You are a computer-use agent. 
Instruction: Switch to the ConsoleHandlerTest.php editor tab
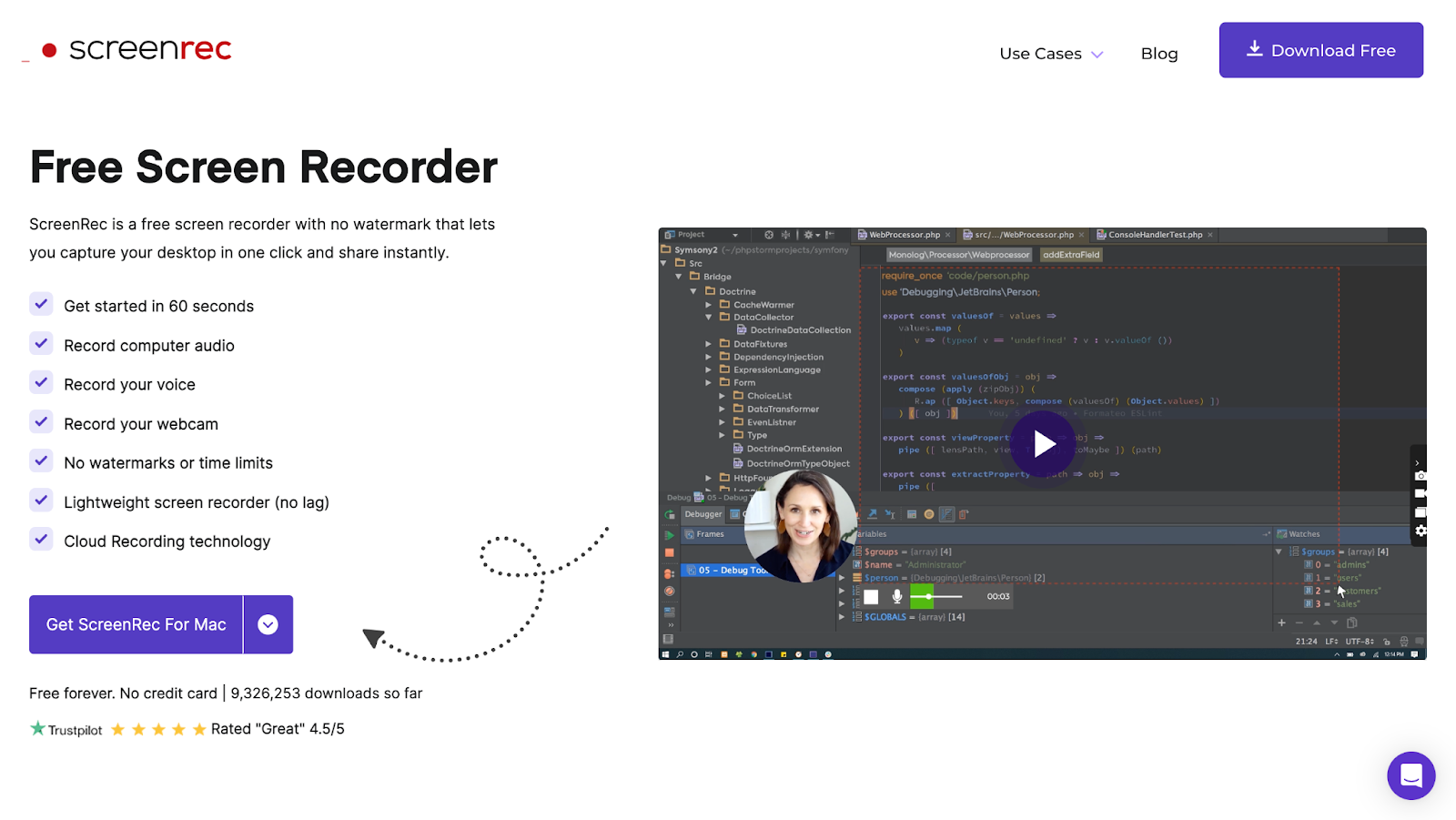[1155, 235]
